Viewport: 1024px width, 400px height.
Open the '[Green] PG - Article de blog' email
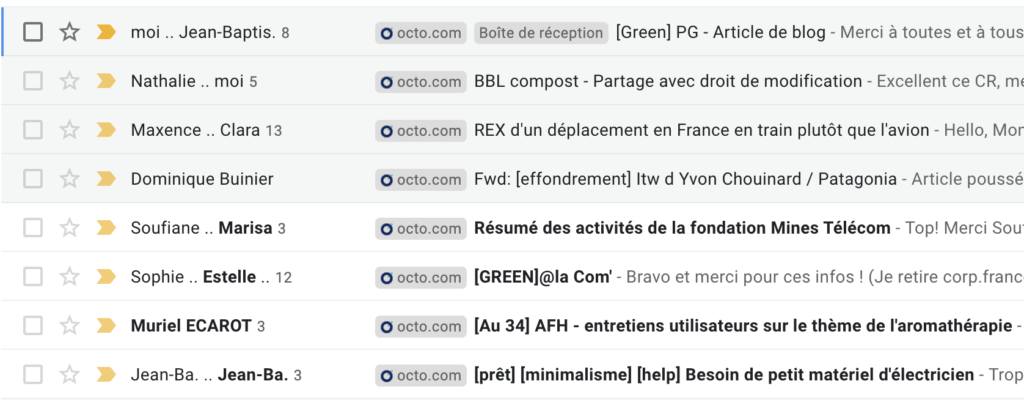click(720, 32)
